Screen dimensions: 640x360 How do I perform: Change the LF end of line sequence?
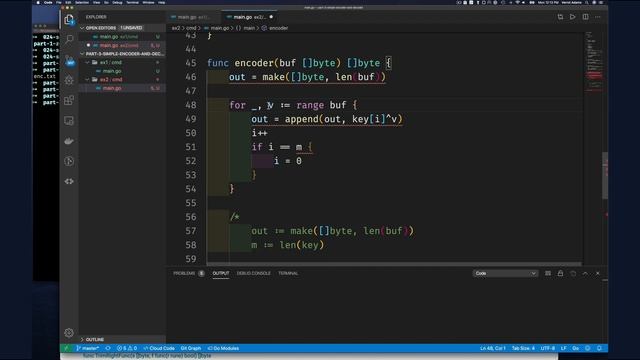(564, 348)
